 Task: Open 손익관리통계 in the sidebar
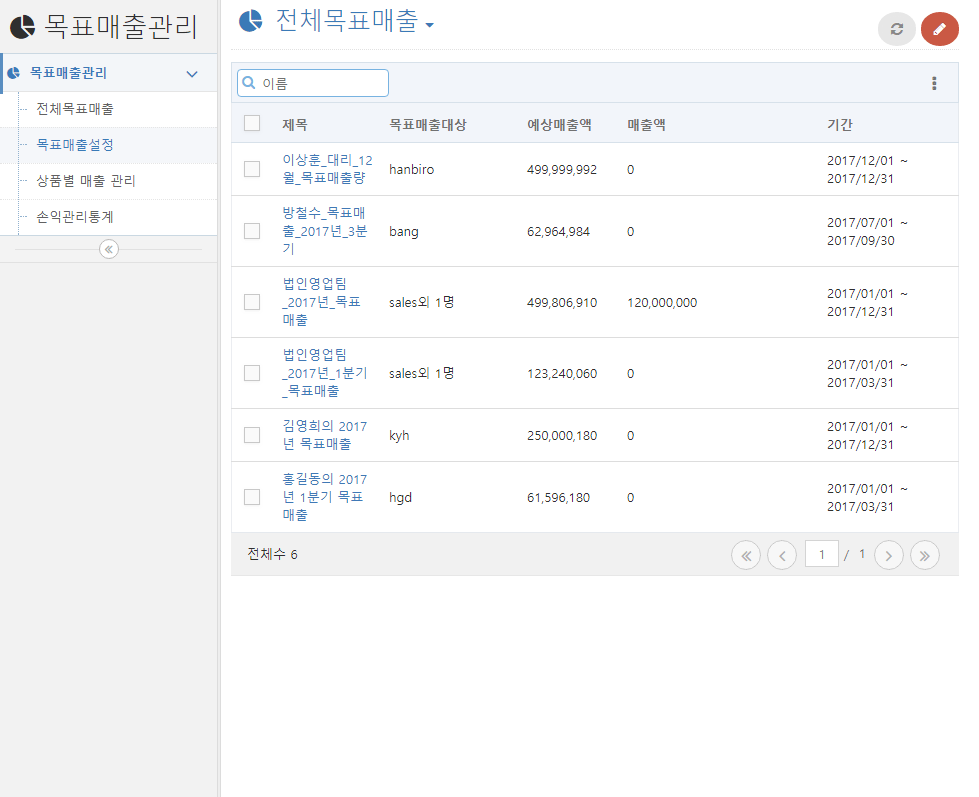[x=75, y=217]
